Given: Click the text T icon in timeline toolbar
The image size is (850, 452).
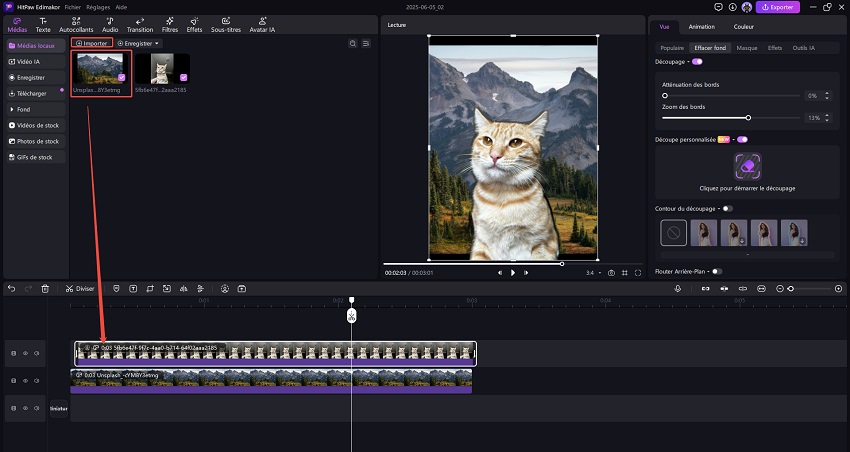Looking at the screenshot, I should 133,289.
